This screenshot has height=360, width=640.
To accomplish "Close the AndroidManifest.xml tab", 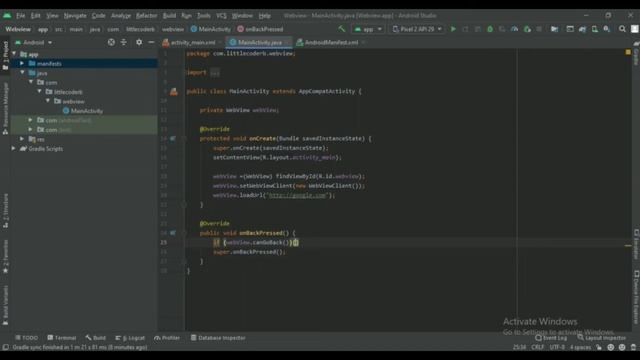I will 363,42.
